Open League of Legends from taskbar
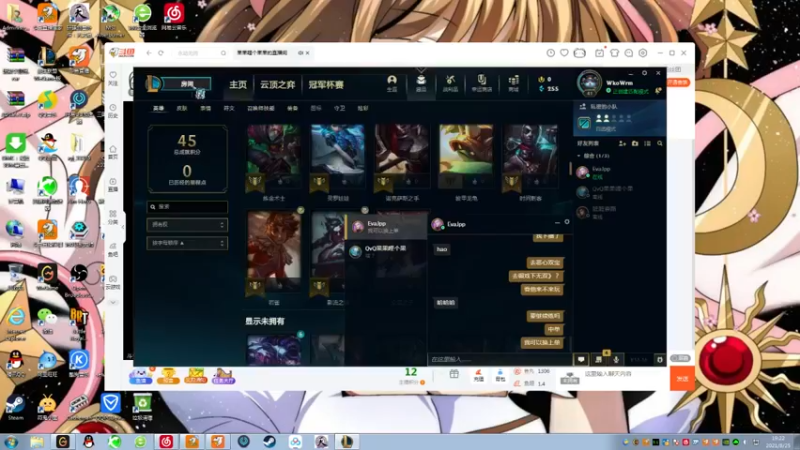The height and width of the screenshot is (450, 800). (347, 441)
